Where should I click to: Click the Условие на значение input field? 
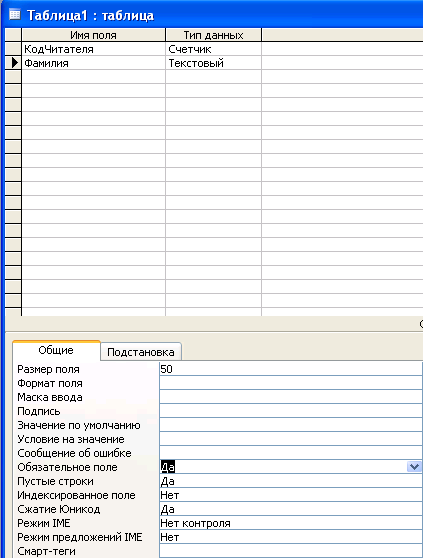point(291,439)
